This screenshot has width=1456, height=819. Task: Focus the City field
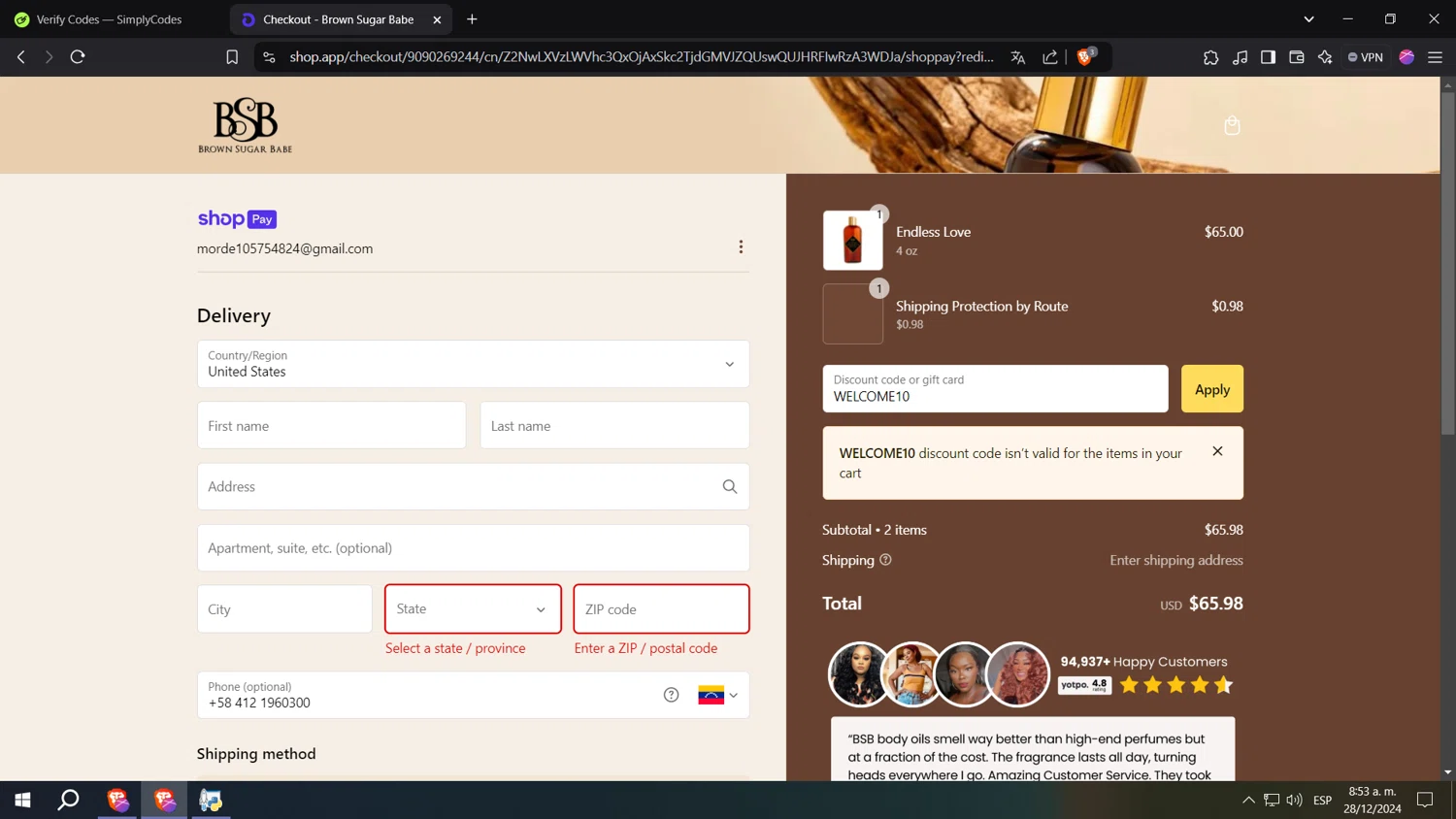point(284,608)
